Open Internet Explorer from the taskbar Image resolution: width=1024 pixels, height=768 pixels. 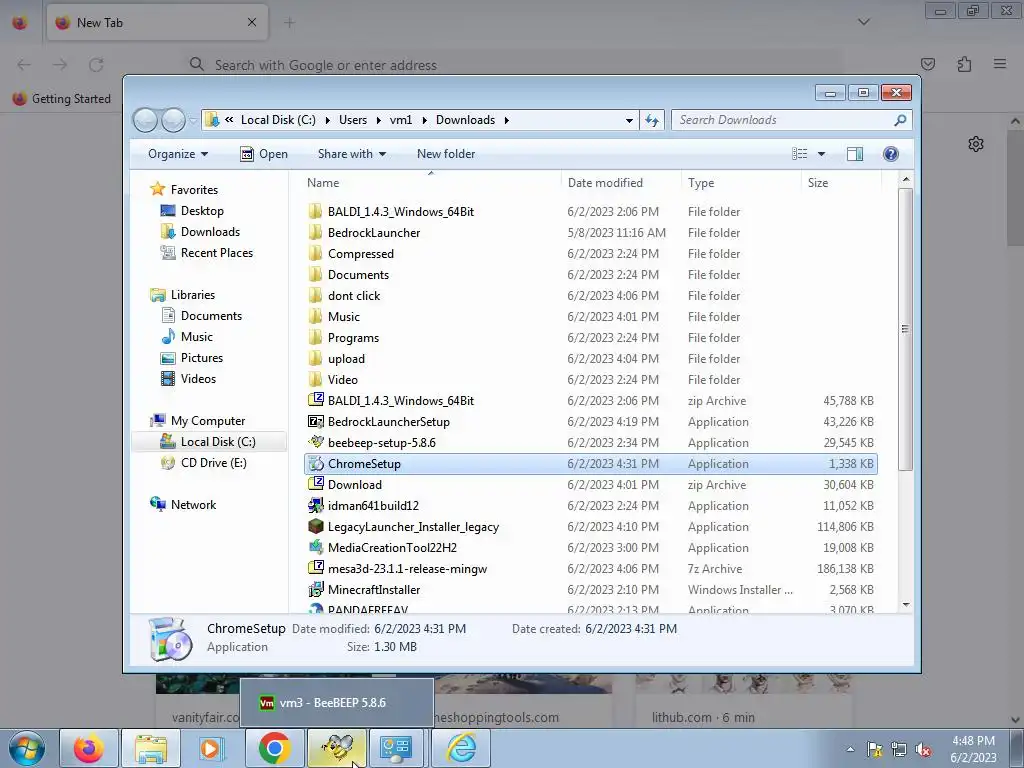pos(461,748)
